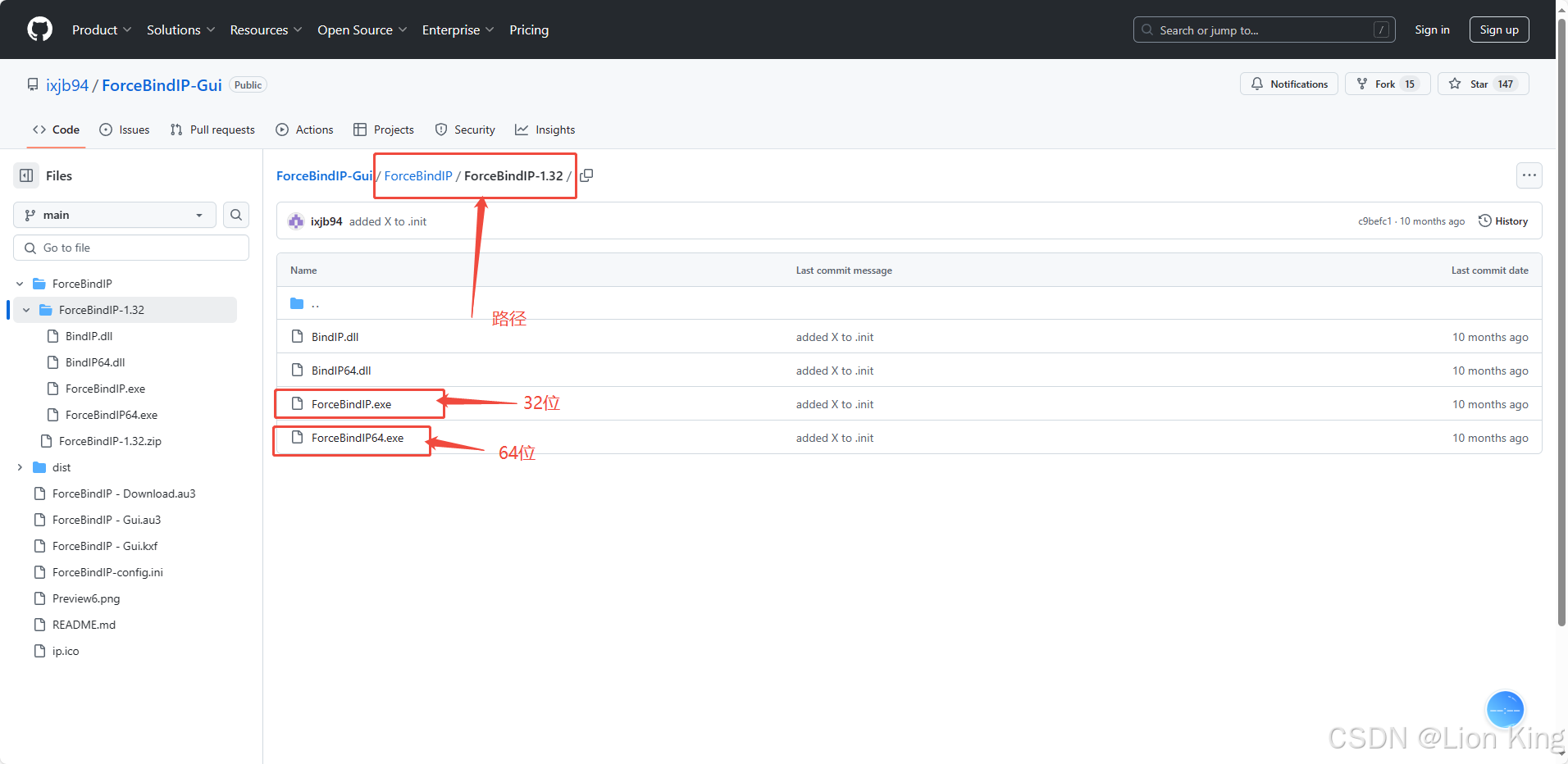Collapse the Files side panel icon
Image resolution: width=1568 pixels, height=764 pixels.
(26, 175)
